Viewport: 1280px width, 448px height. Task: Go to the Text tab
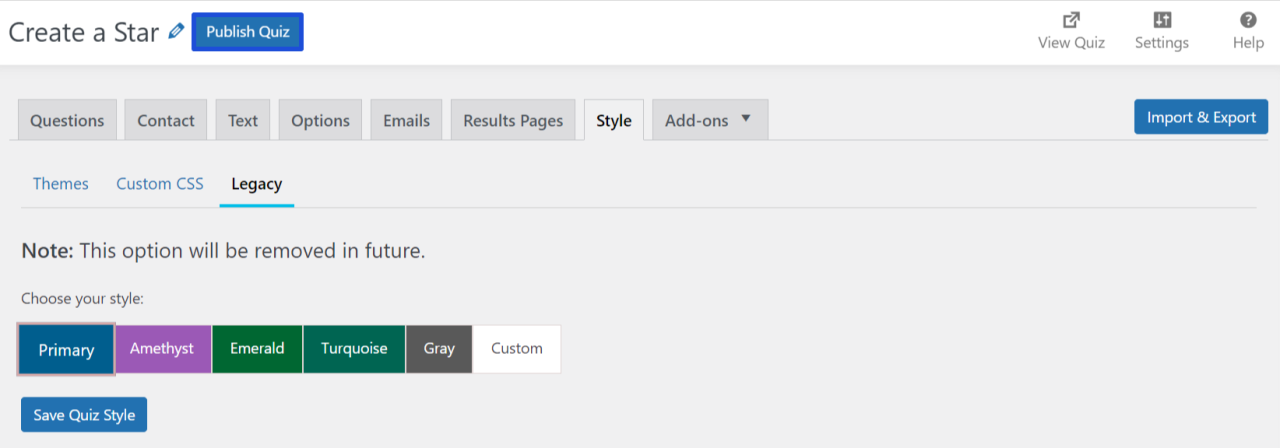[x=243, y=120]
